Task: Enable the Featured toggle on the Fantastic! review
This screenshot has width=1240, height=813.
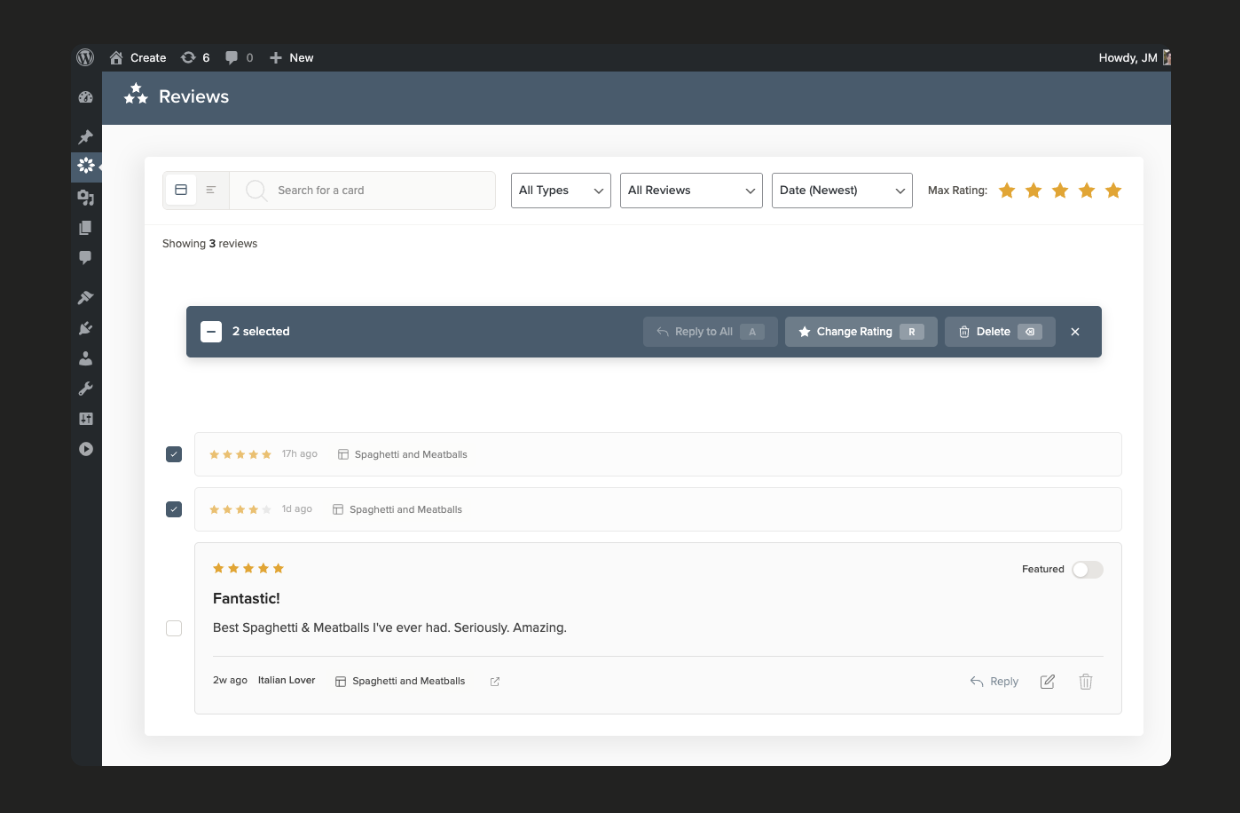Action: click(1087, 569)
